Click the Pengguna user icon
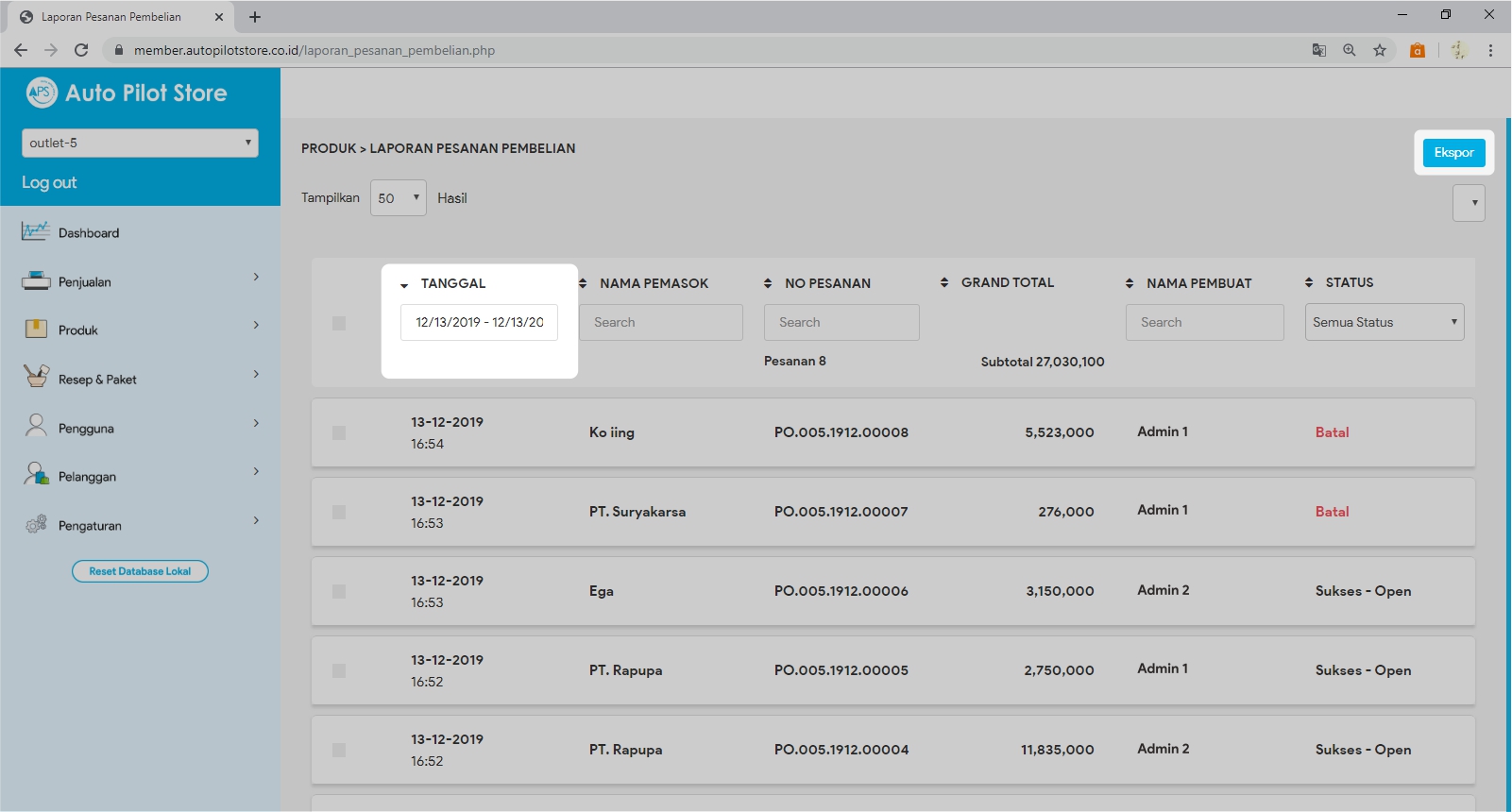Image resolution: width=1512 pixels, height=812 pixels. (x=36, y=426)
